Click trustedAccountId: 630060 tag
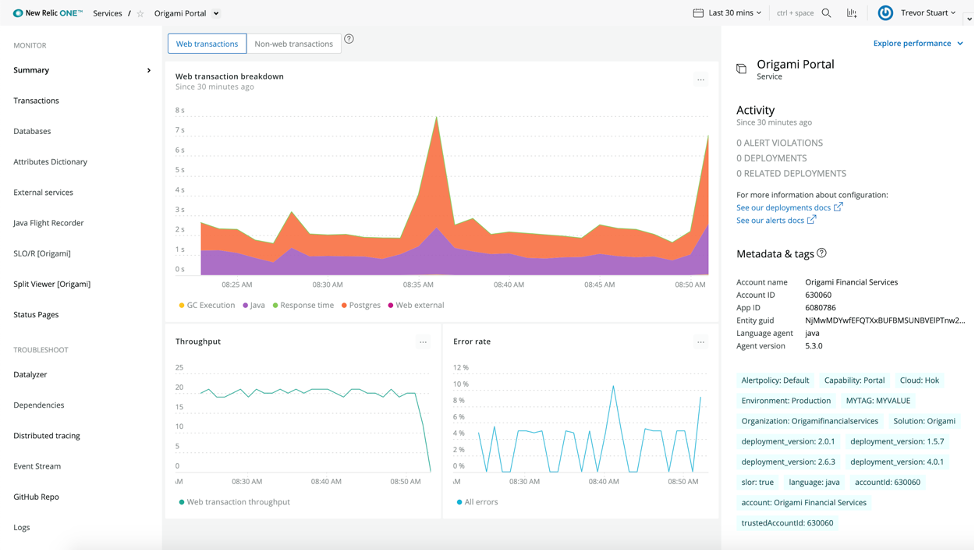Viewport: 974px width, 550px height. (x=787, y=523)
